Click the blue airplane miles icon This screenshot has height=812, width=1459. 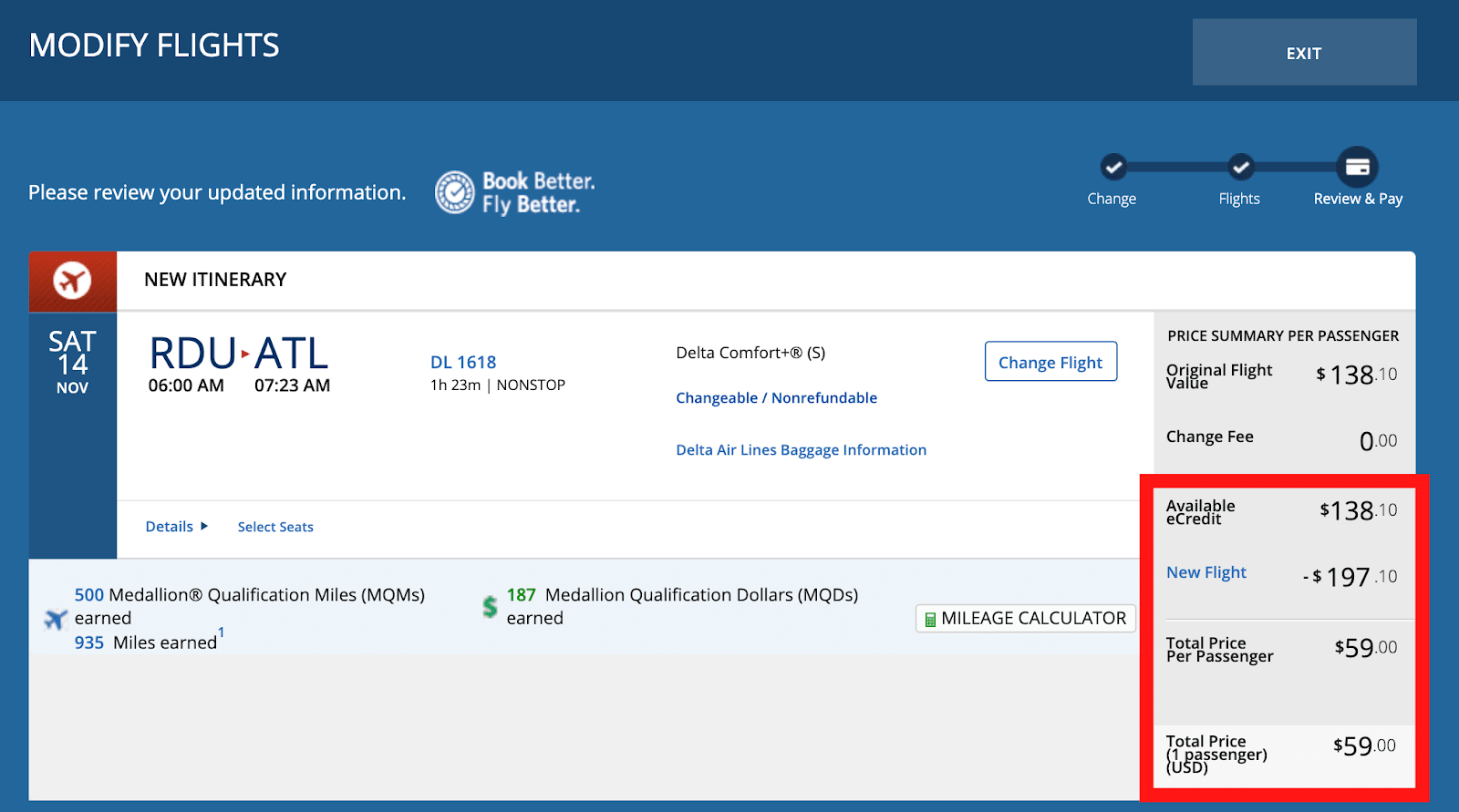(56, 619)
